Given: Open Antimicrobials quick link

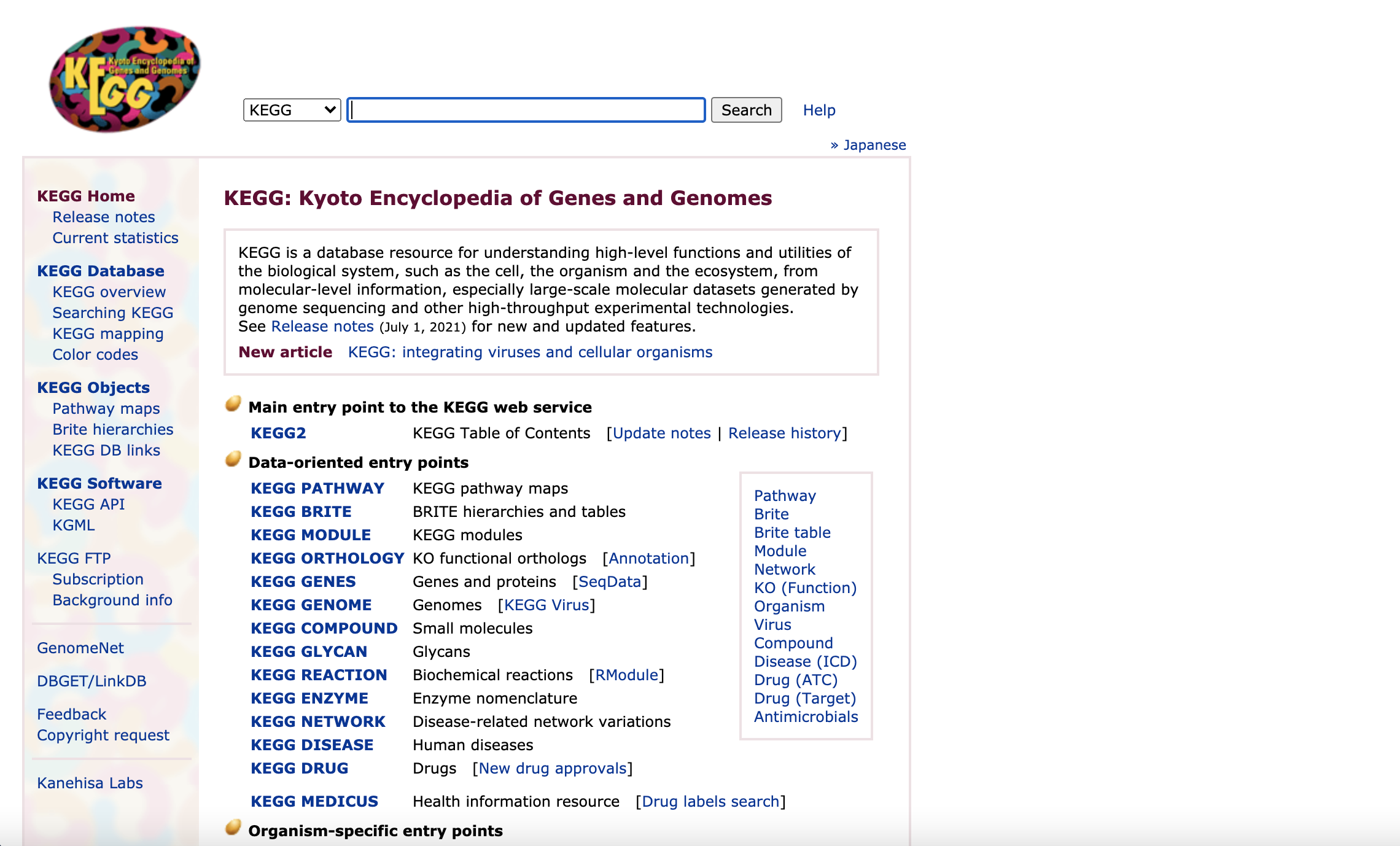Looking at the screenshot, I should coord(806,716).
